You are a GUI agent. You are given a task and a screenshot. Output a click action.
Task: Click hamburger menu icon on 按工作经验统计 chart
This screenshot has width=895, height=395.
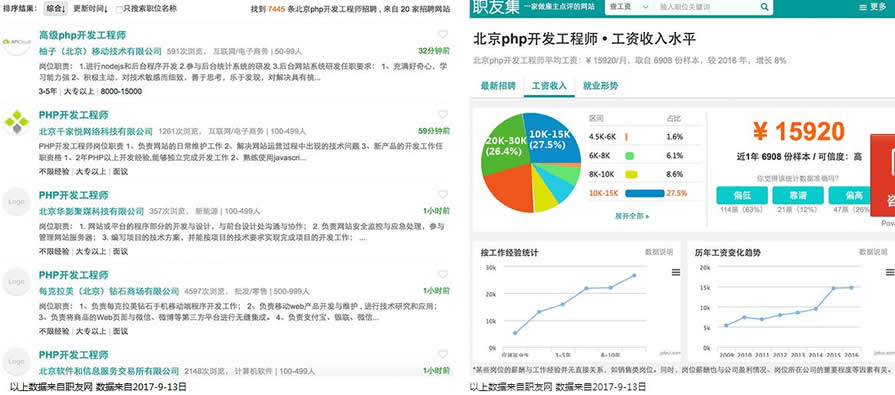(676, 272)
